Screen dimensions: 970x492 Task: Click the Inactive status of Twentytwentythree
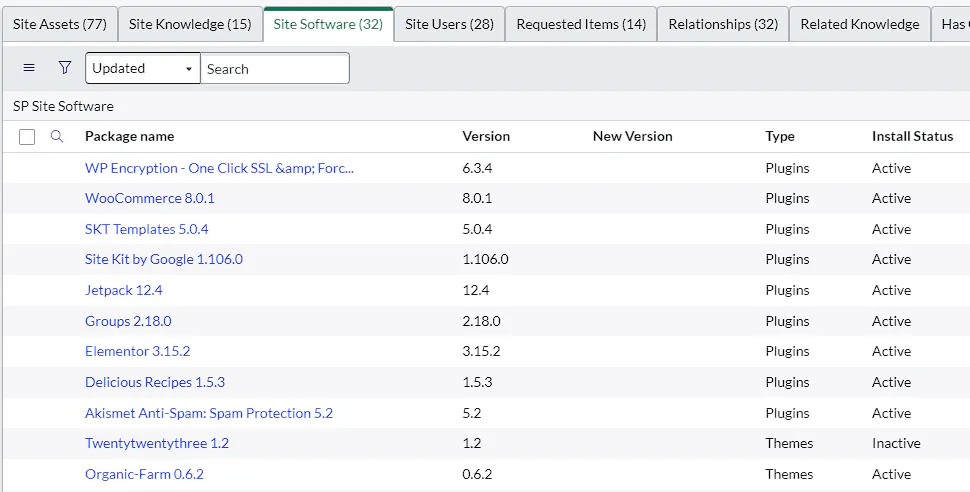(x=896, y=444)
